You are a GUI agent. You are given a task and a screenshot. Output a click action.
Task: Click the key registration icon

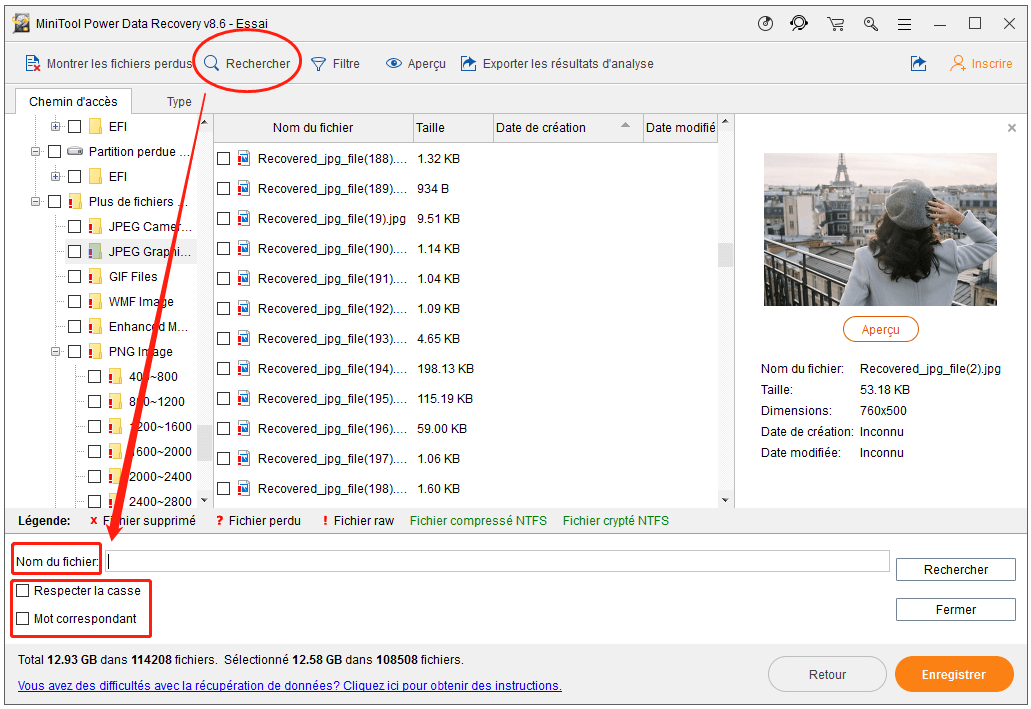click(871, 24)
